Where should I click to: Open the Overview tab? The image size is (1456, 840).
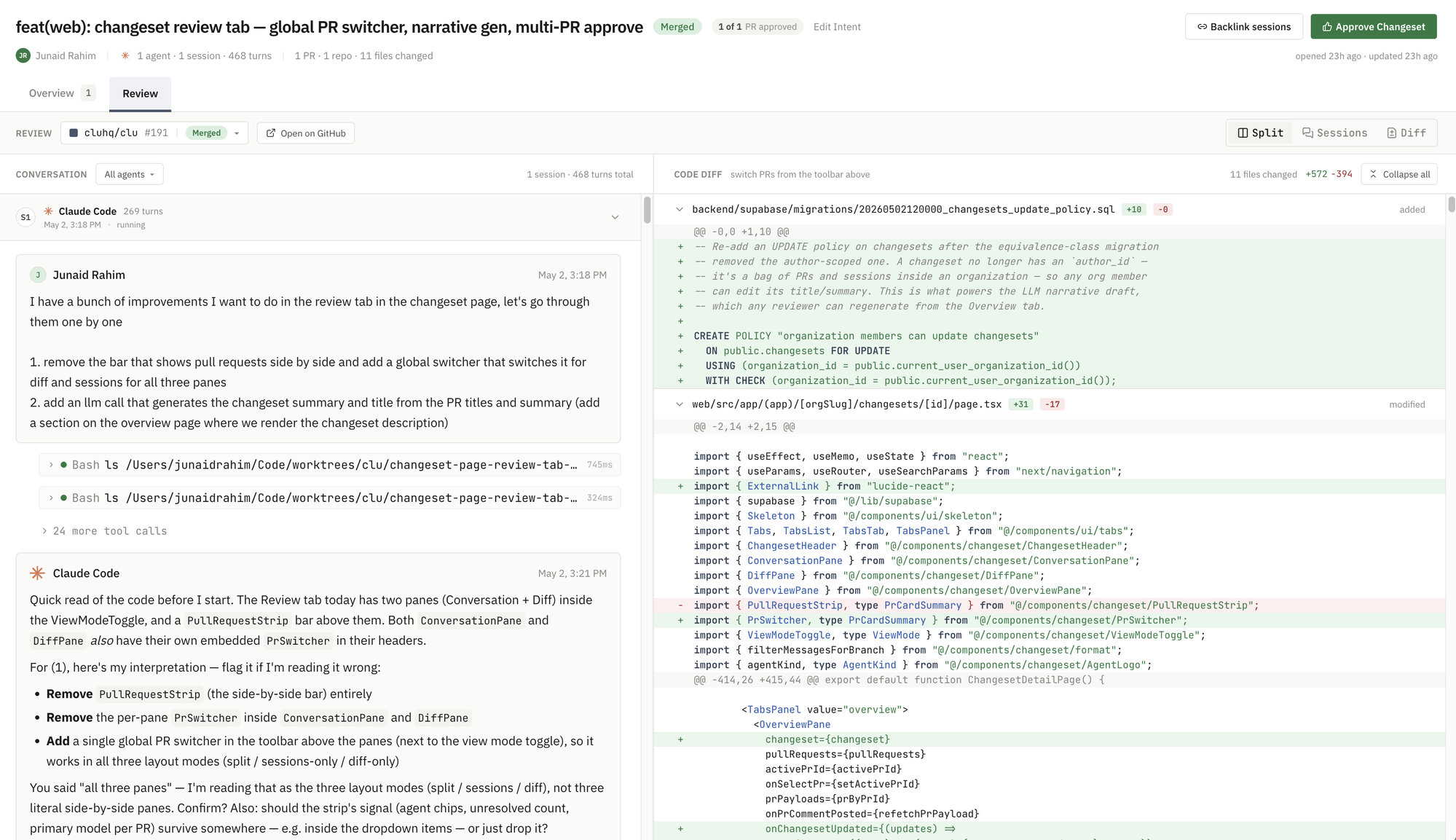tap(61, 93)
